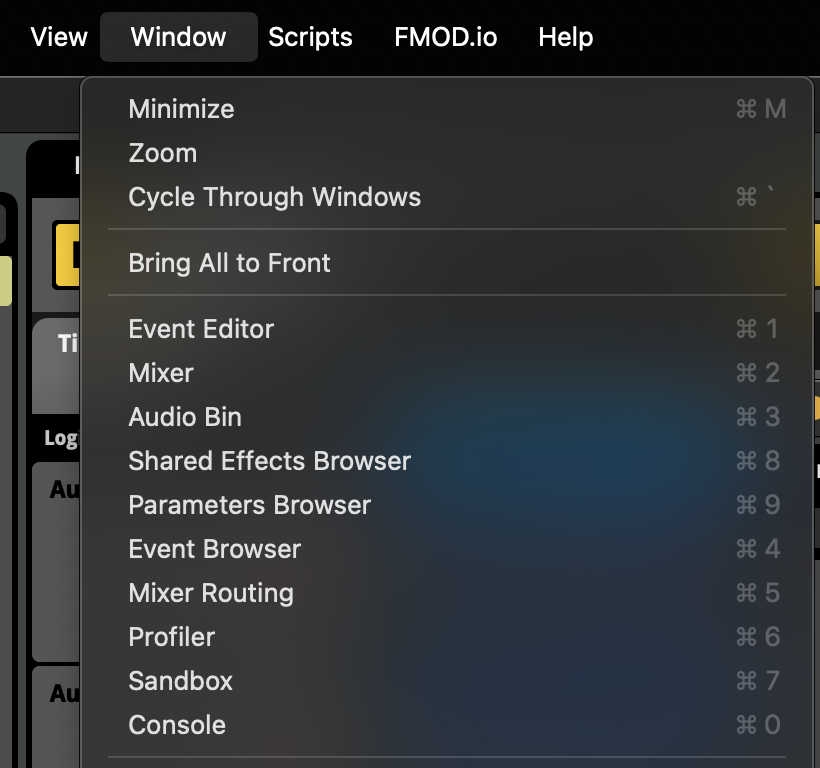Open the Help menu
This screenshot has height=768, width=820.
[x=566, y=37]
